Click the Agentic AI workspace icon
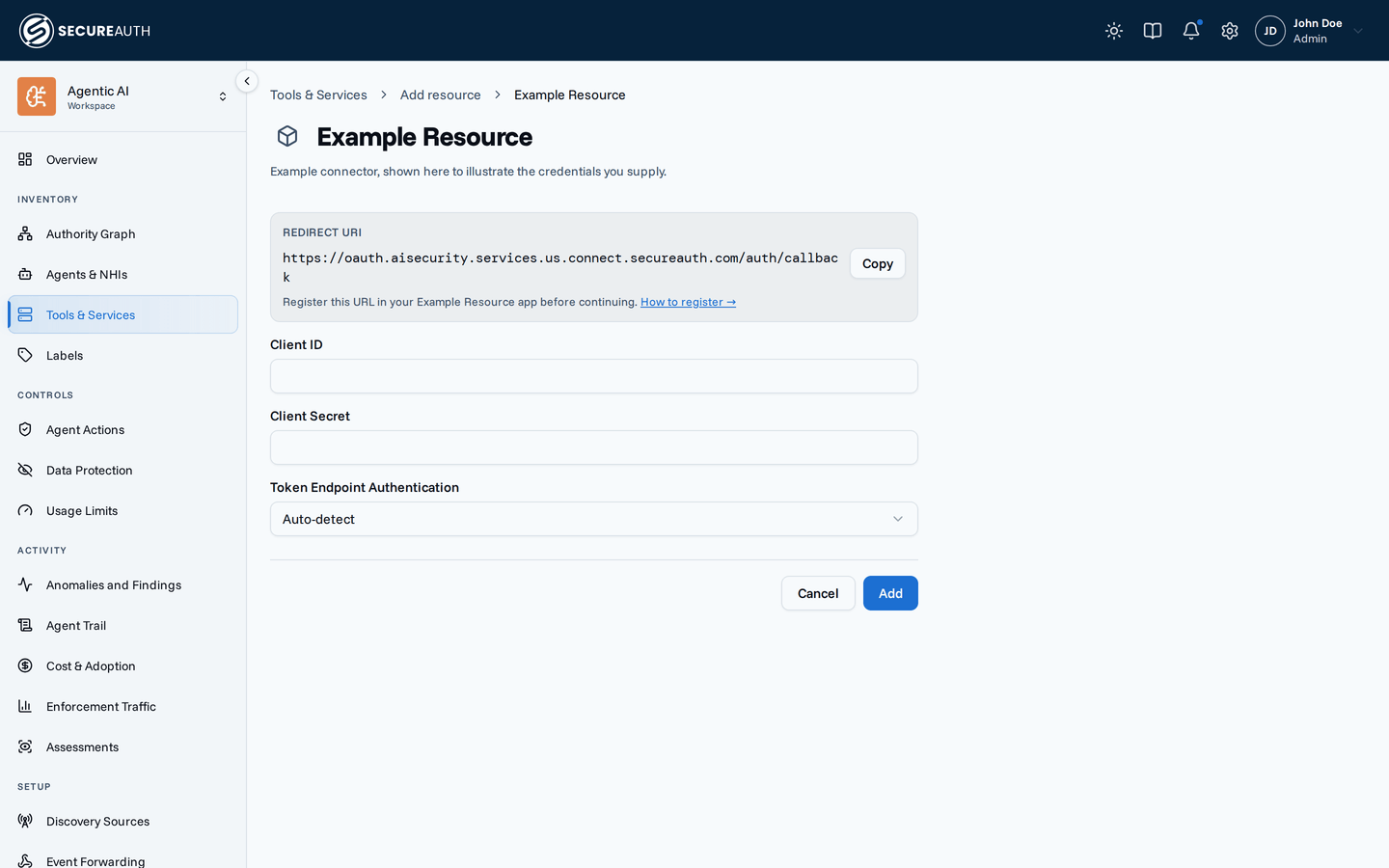The image size is (1389, 868). [37, 96]
